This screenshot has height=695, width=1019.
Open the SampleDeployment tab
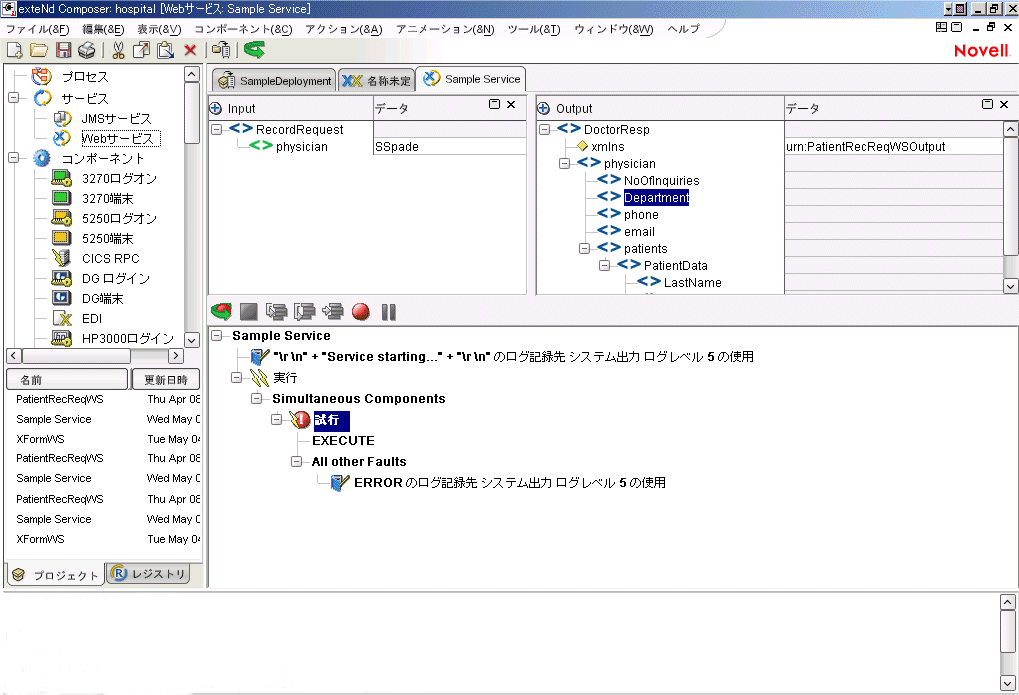280,79
